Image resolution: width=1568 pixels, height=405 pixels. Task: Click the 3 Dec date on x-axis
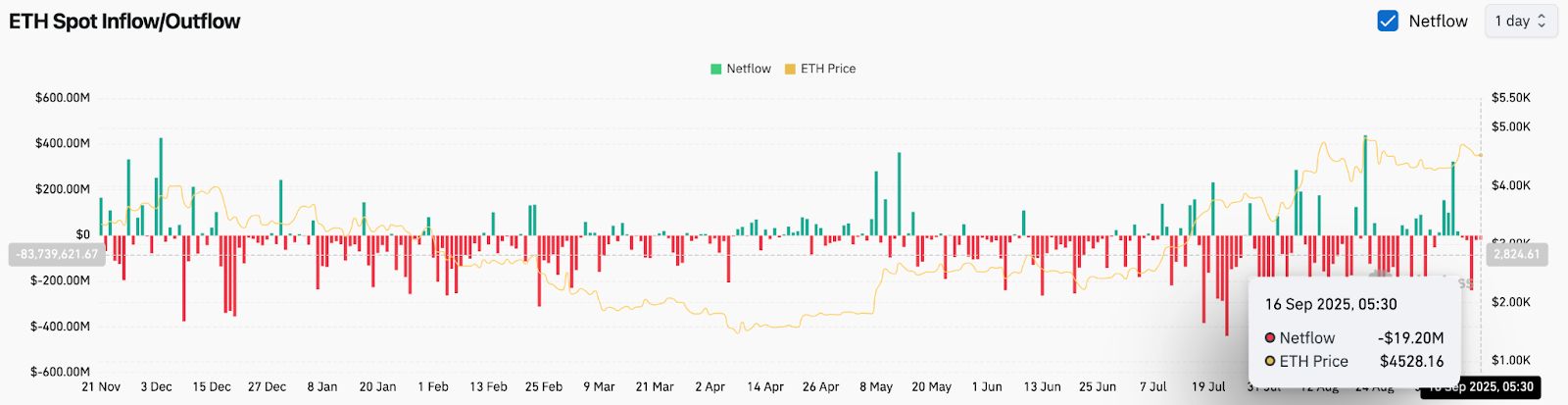point(156,386)
